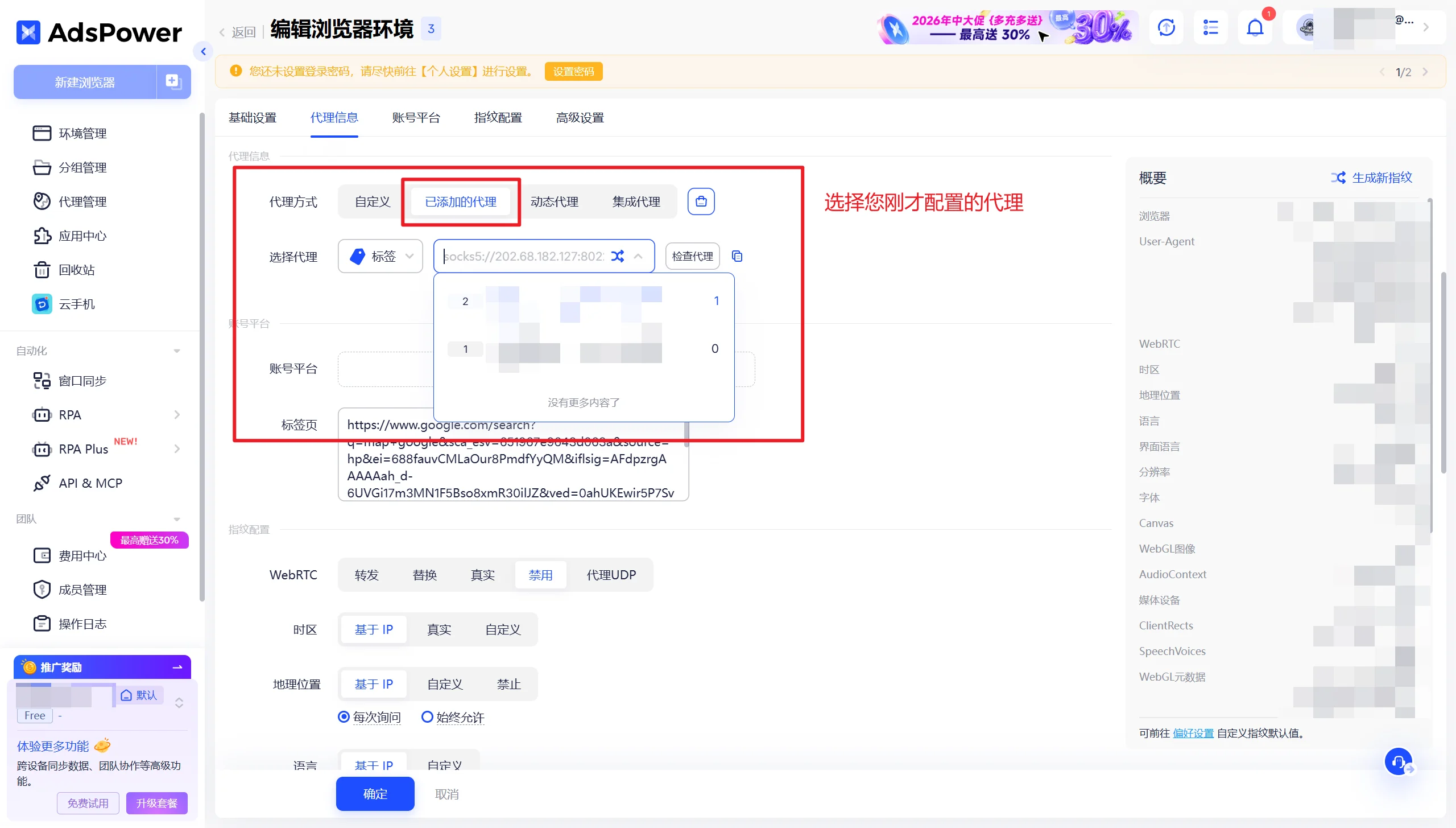Expand account menu chevron at top right

(x=1426, y=27)
